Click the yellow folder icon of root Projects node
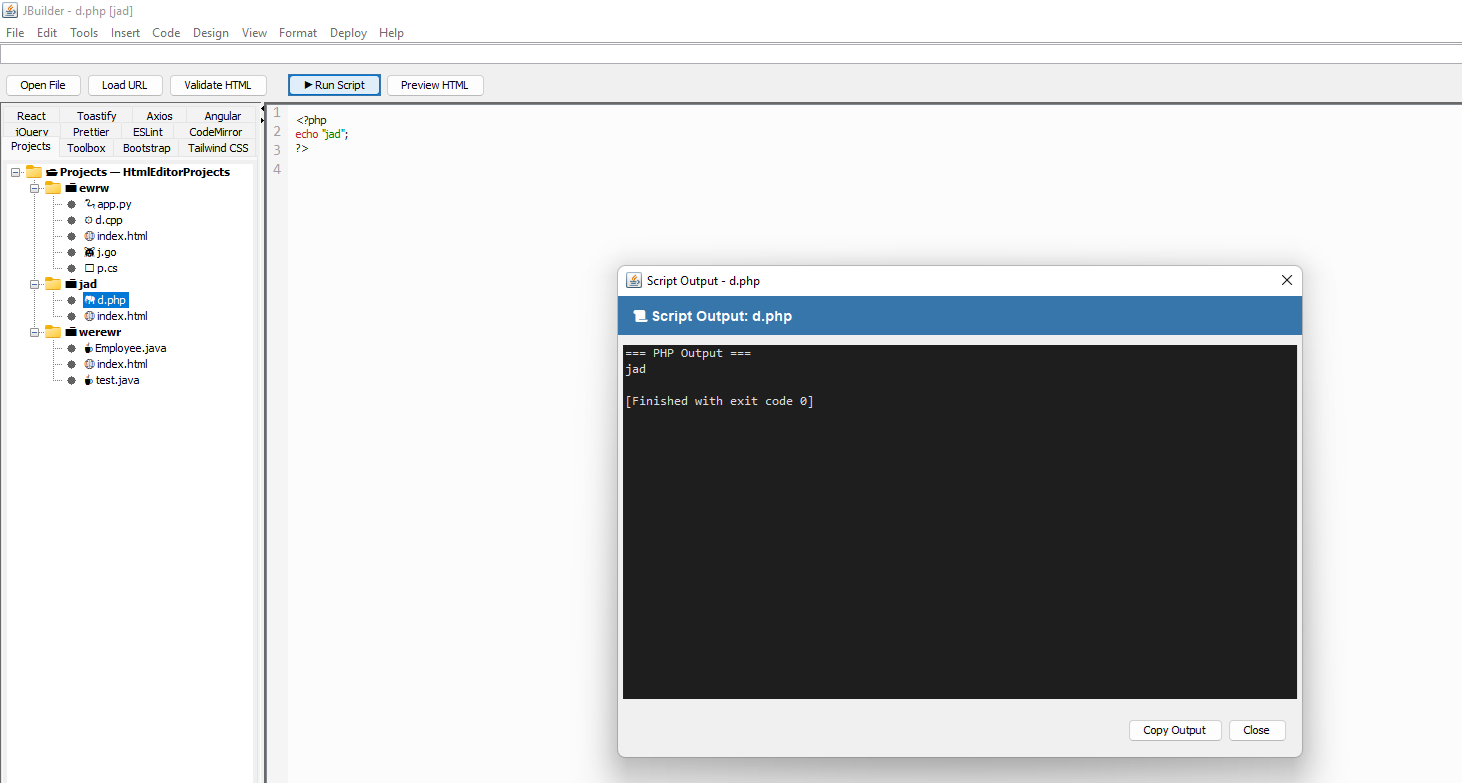The width and height of the screenshot is (1462, 783). click(x=34, y=172)
